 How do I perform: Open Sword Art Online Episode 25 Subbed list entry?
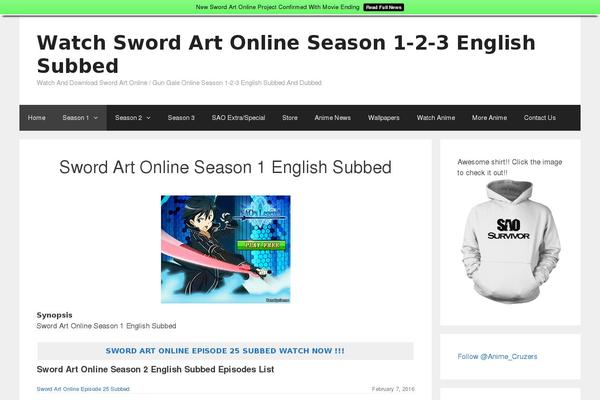(x=83, y=389)
